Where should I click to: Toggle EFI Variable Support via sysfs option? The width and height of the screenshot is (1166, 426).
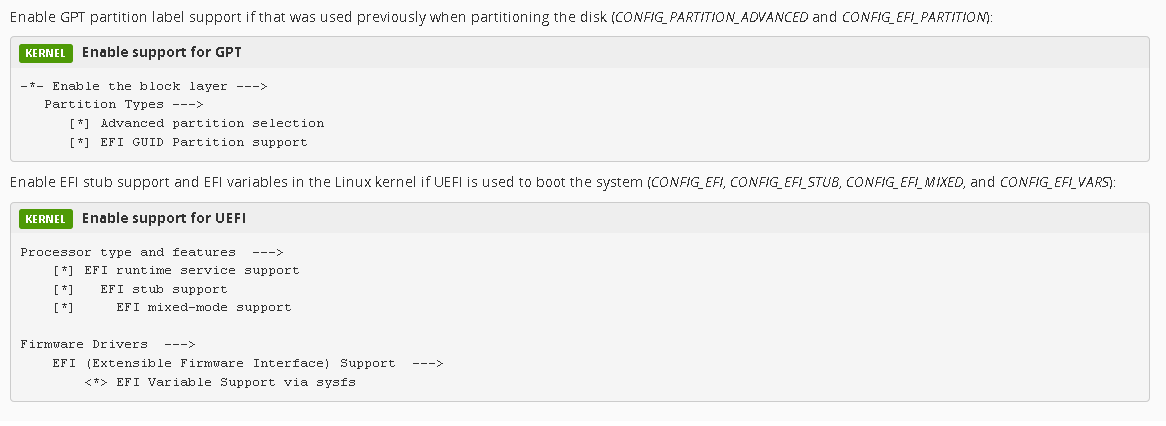[x=95, y=382]
